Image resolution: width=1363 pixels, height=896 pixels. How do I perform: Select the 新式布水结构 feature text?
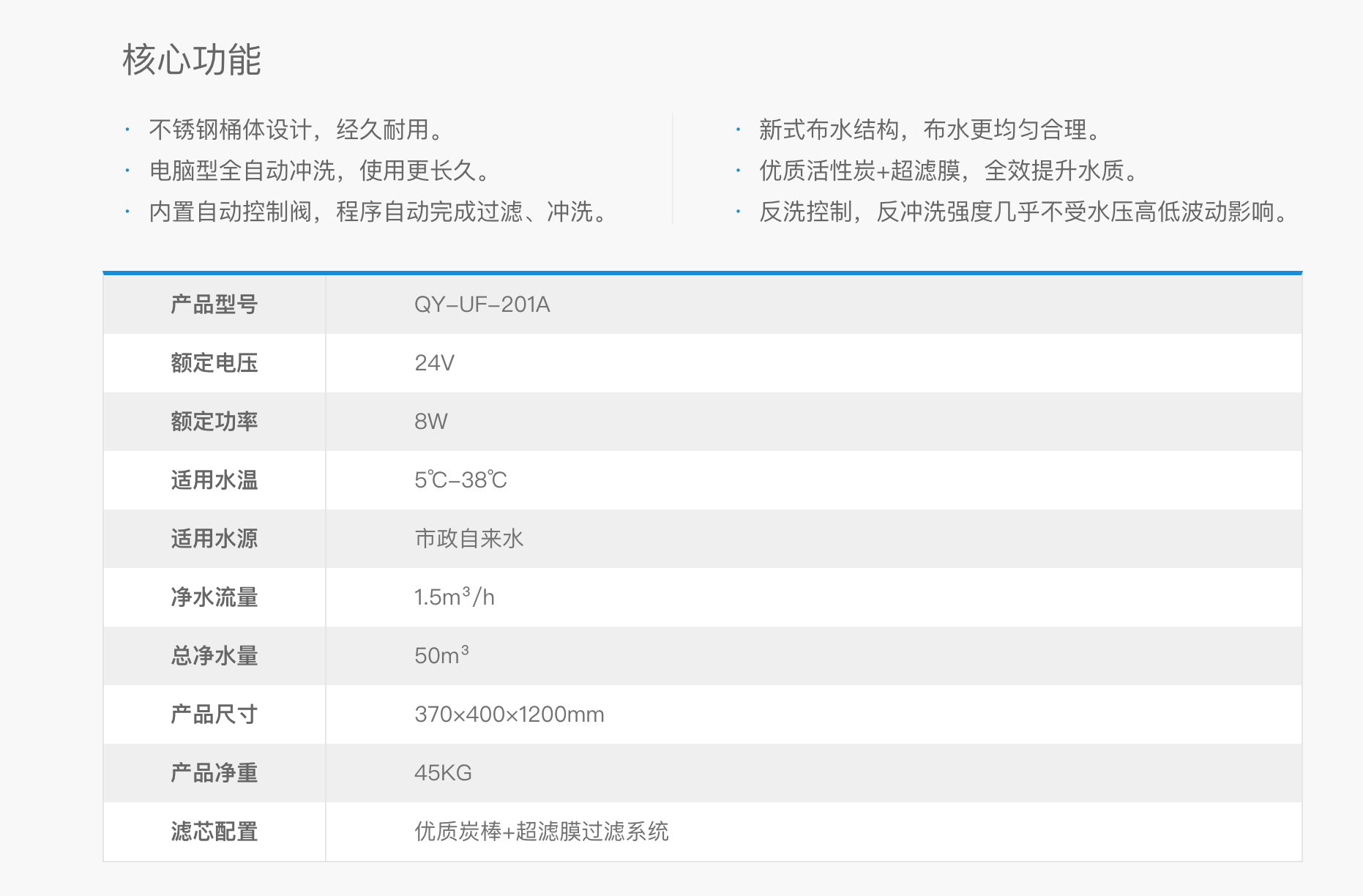(930, 130)
